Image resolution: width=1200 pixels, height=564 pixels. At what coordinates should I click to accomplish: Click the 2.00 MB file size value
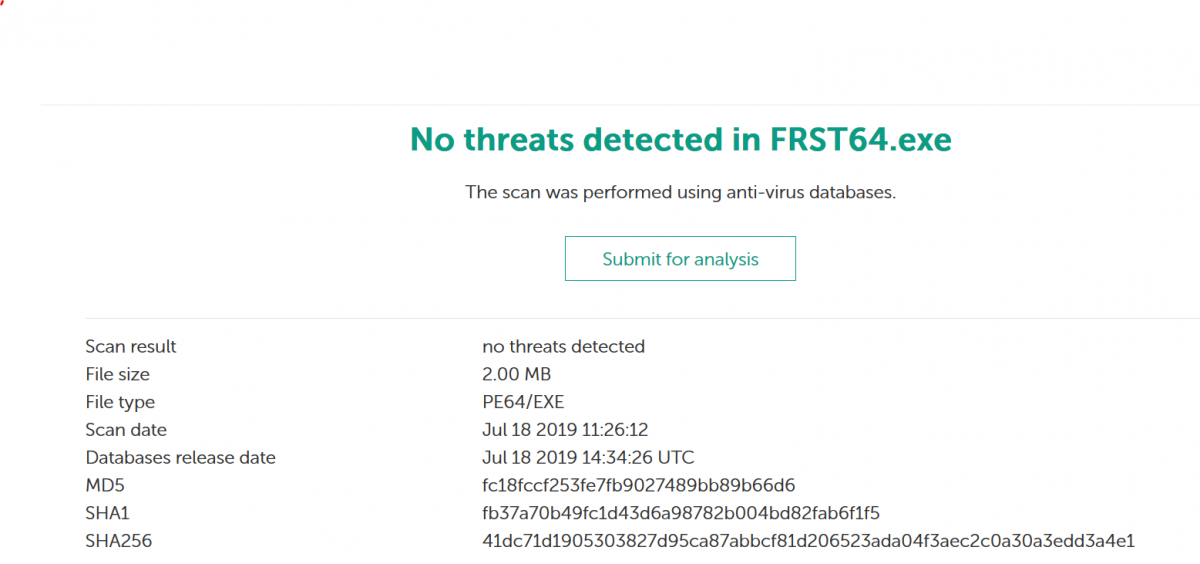[516, 375]
